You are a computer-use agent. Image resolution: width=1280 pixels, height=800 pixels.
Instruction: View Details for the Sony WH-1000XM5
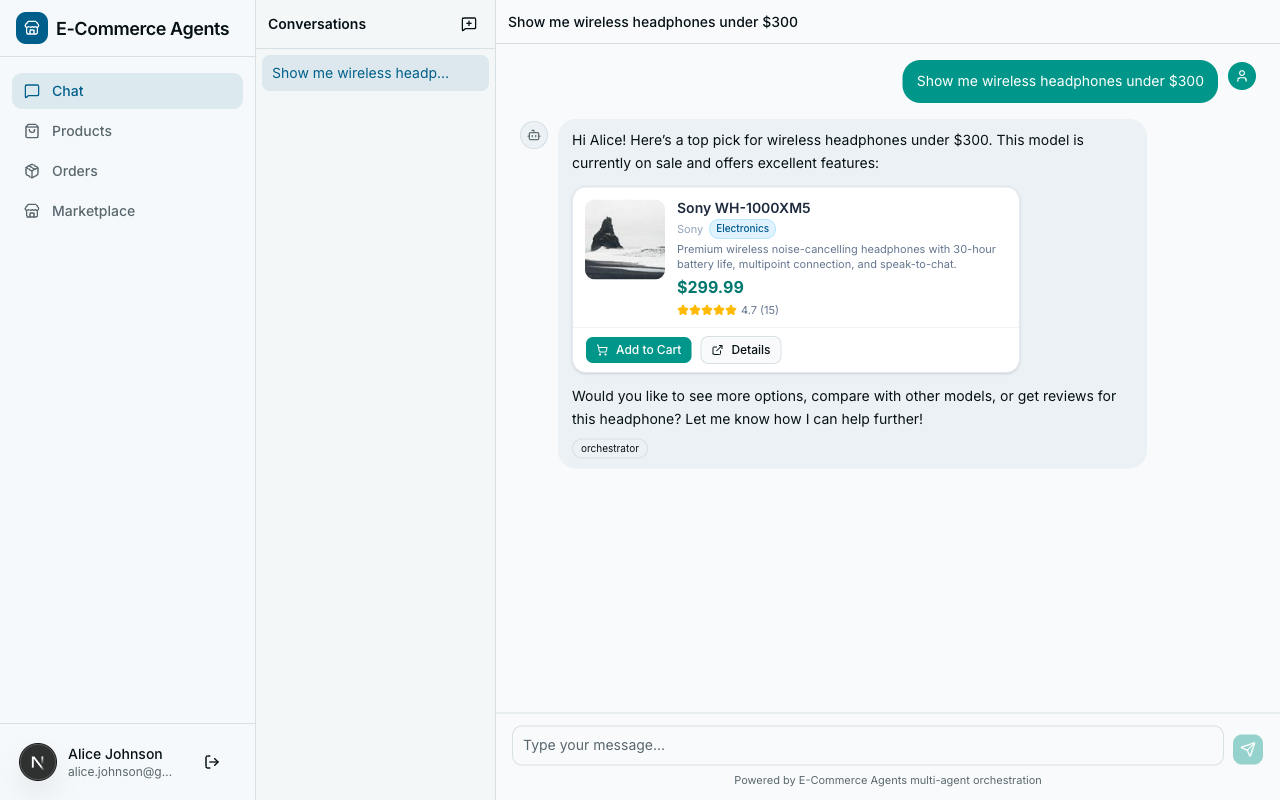coord(740,350)
